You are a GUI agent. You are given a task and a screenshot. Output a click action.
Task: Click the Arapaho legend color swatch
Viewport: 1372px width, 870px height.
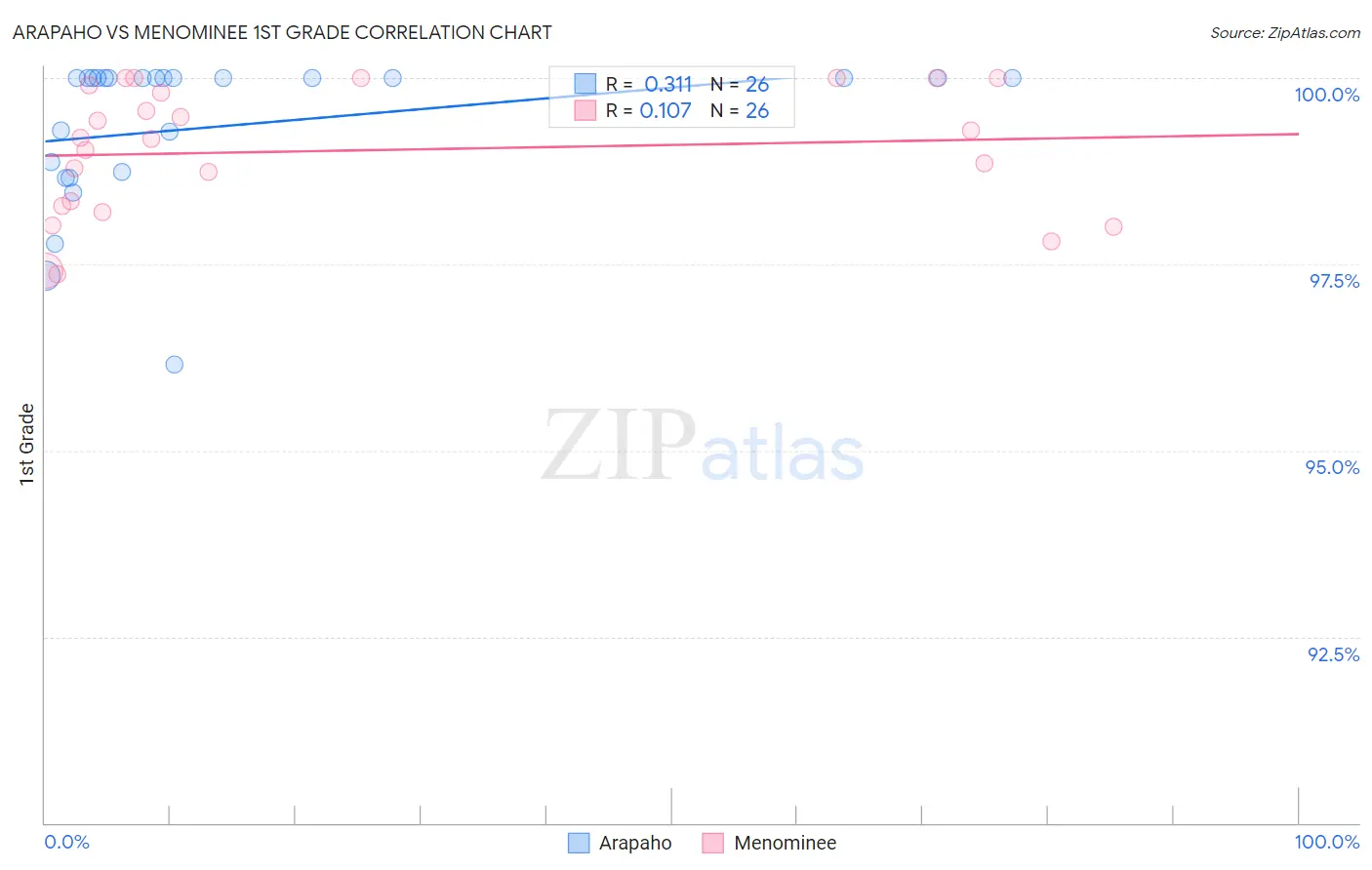(x=579, y=843)
